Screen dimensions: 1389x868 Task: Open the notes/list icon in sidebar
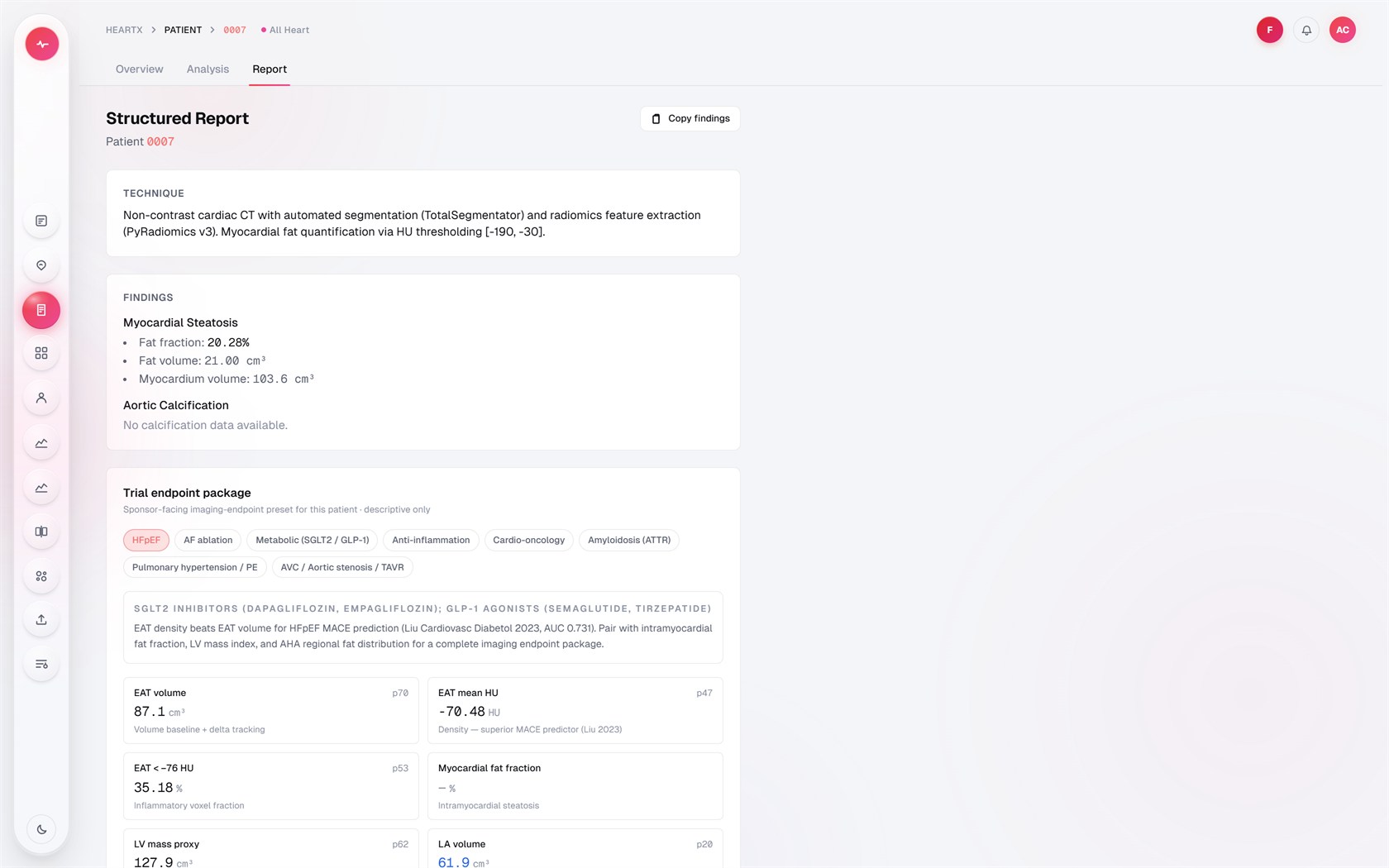(41, 221)
